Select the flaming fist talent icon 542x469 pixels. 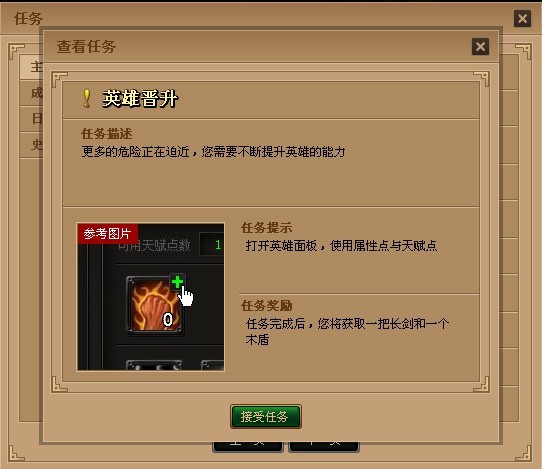pyautogui.click(x=155, y=306)
